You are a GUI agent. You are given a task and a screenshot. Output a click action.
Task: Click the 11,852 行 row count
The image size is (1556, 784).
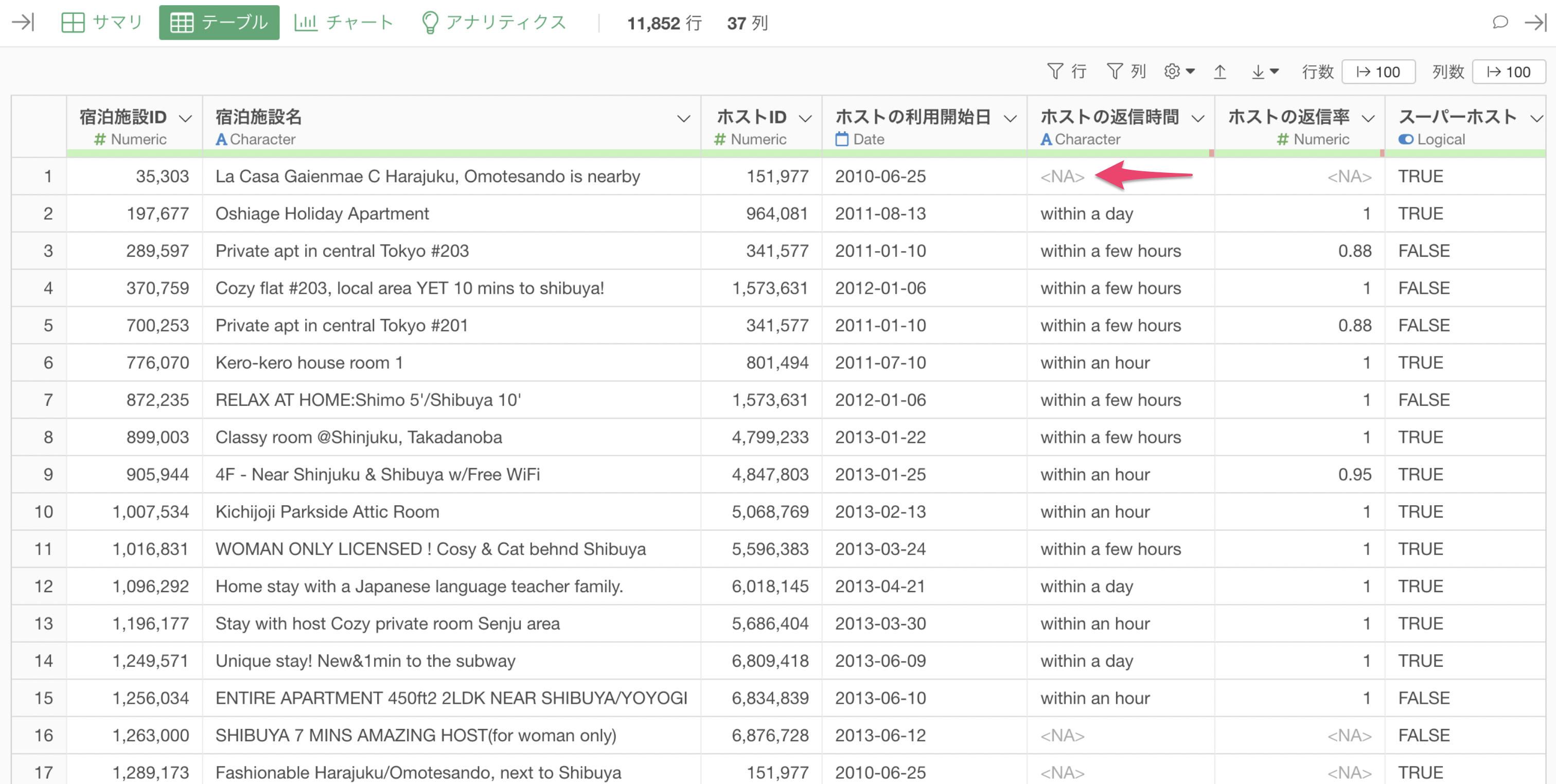coord(664,23)
